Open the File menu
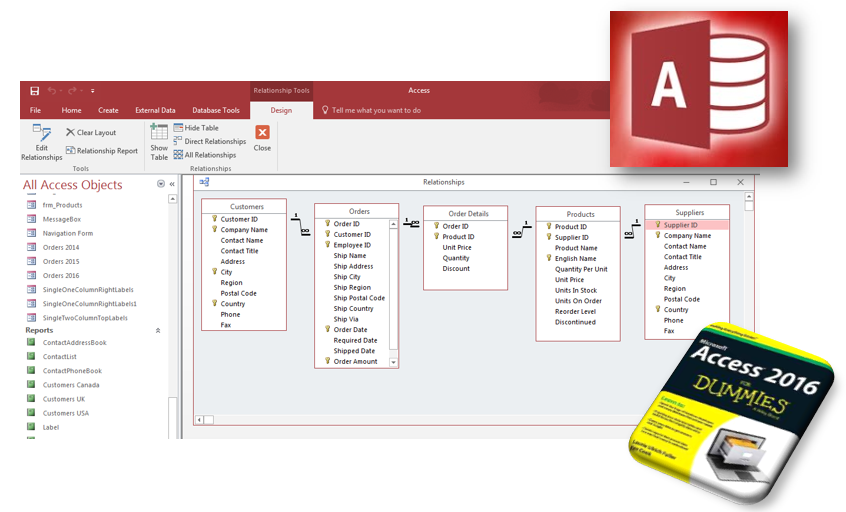Image resolution: width=846 pixels, height=512 pixels. click(x=35, y=110)
